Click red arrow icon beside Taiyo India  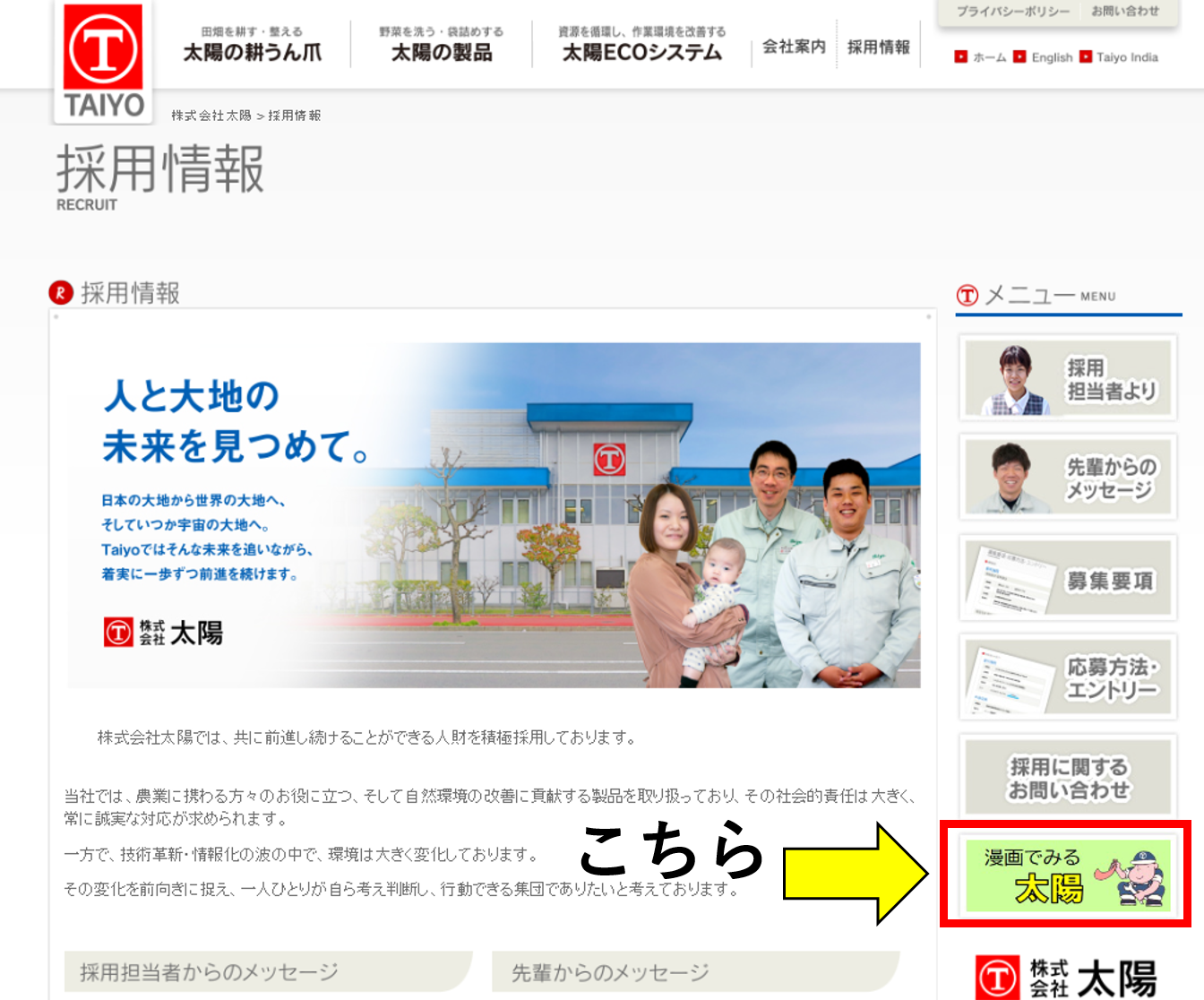pyautogui.click(x=1086, y=56)
